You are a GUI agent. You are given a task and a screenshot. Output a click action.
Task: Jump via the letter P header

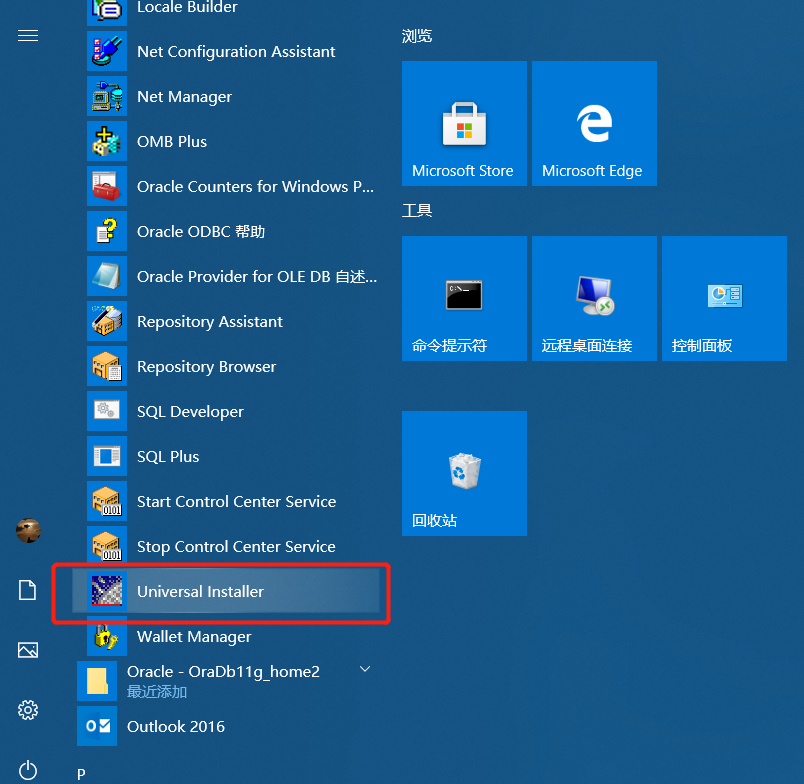pyautogui.click(x=82, y=774)
